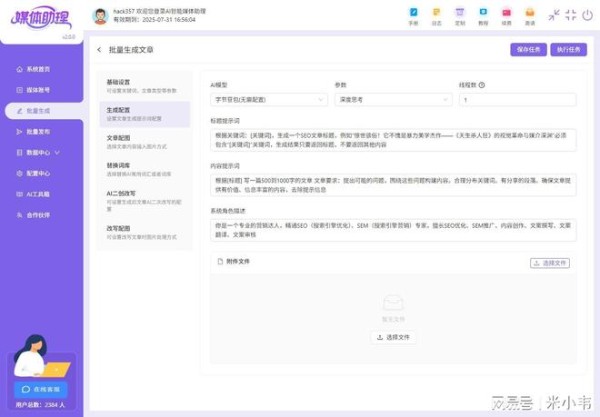Click the back arrow beside 批量生成文章
The height and width of the screenshot is (417, 600).
(98, 49)
